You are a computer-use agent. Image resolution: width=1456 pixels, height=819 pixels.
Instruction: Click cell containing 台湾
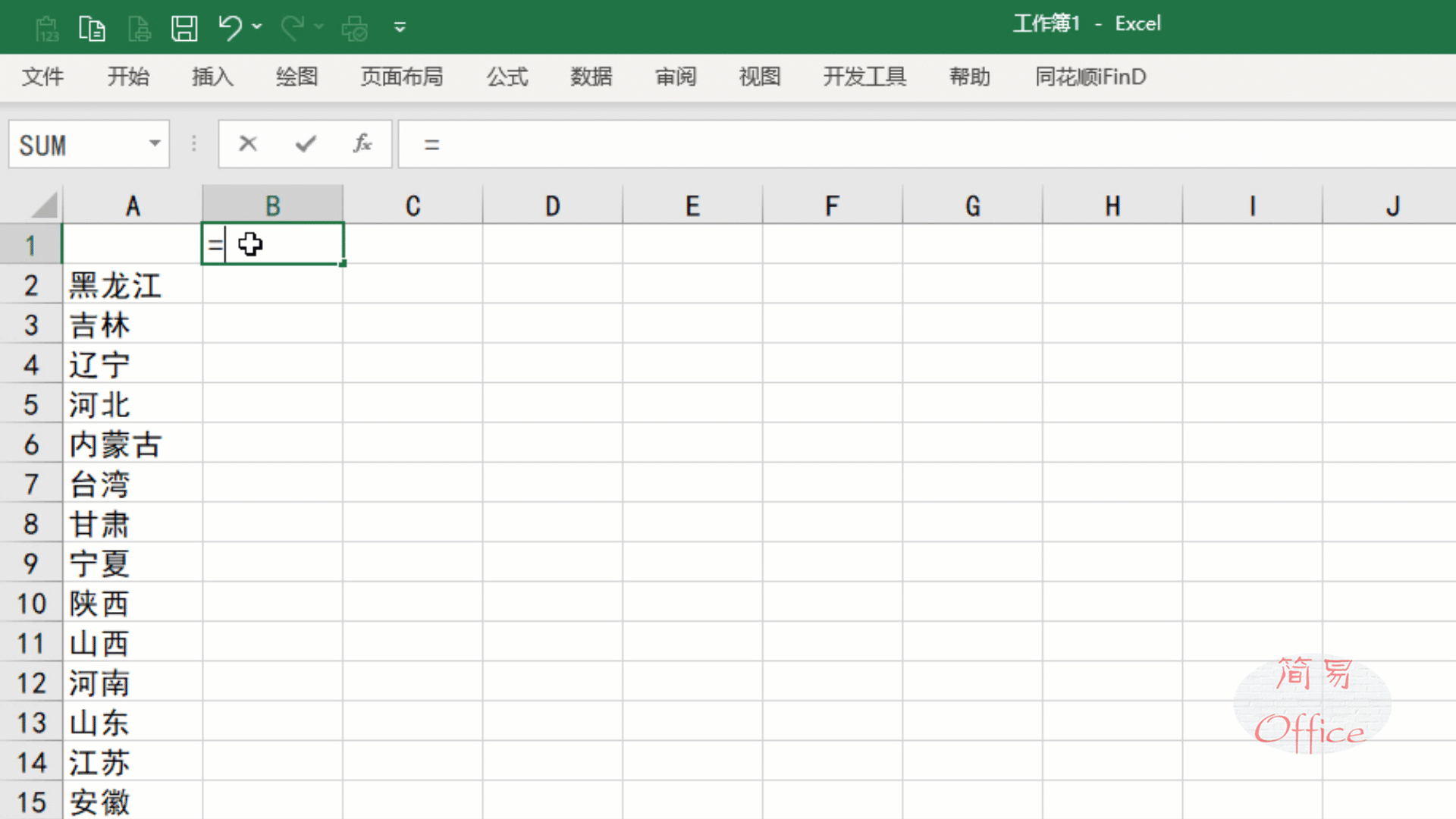pyautogui.click(x=133, y=483)
